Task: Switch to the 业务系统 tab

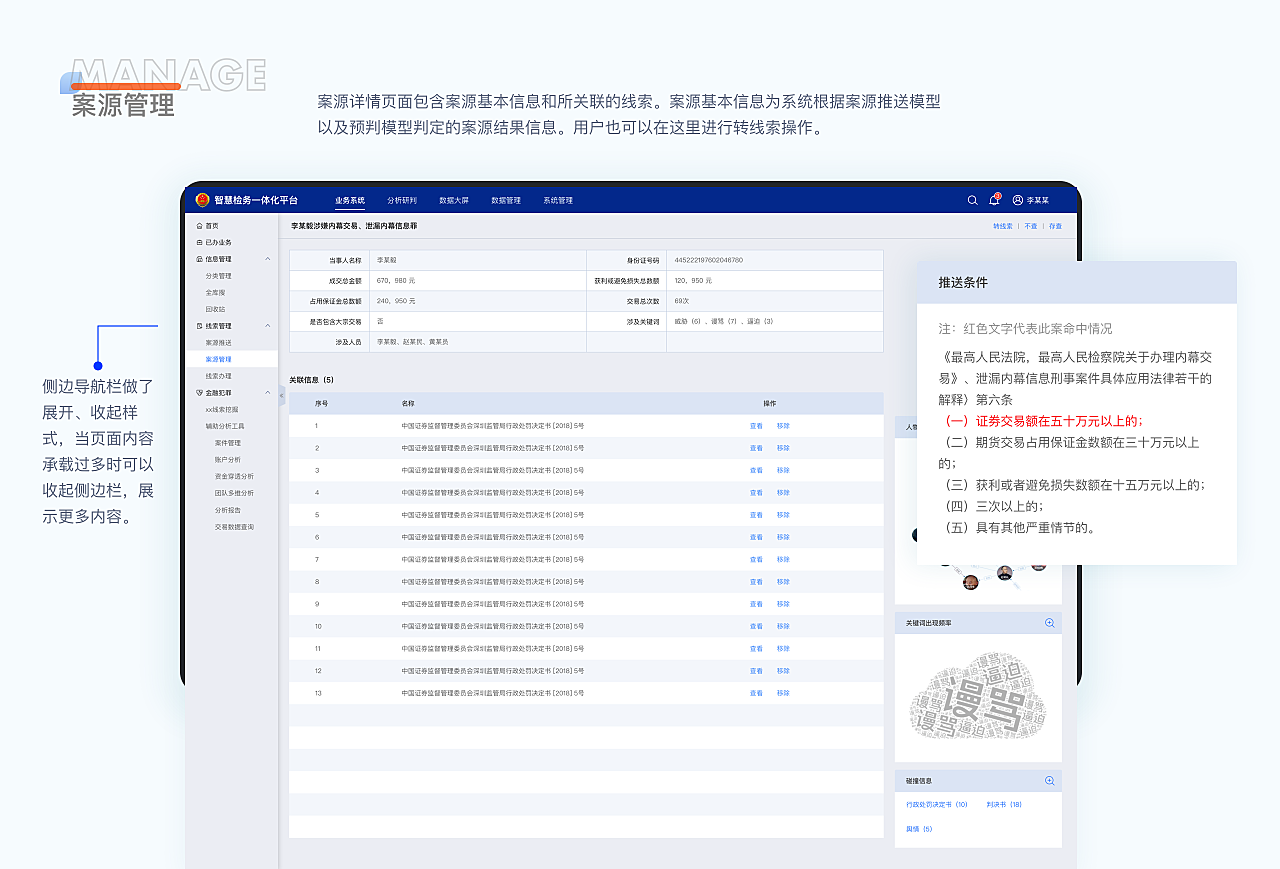Action: point(350,200)
